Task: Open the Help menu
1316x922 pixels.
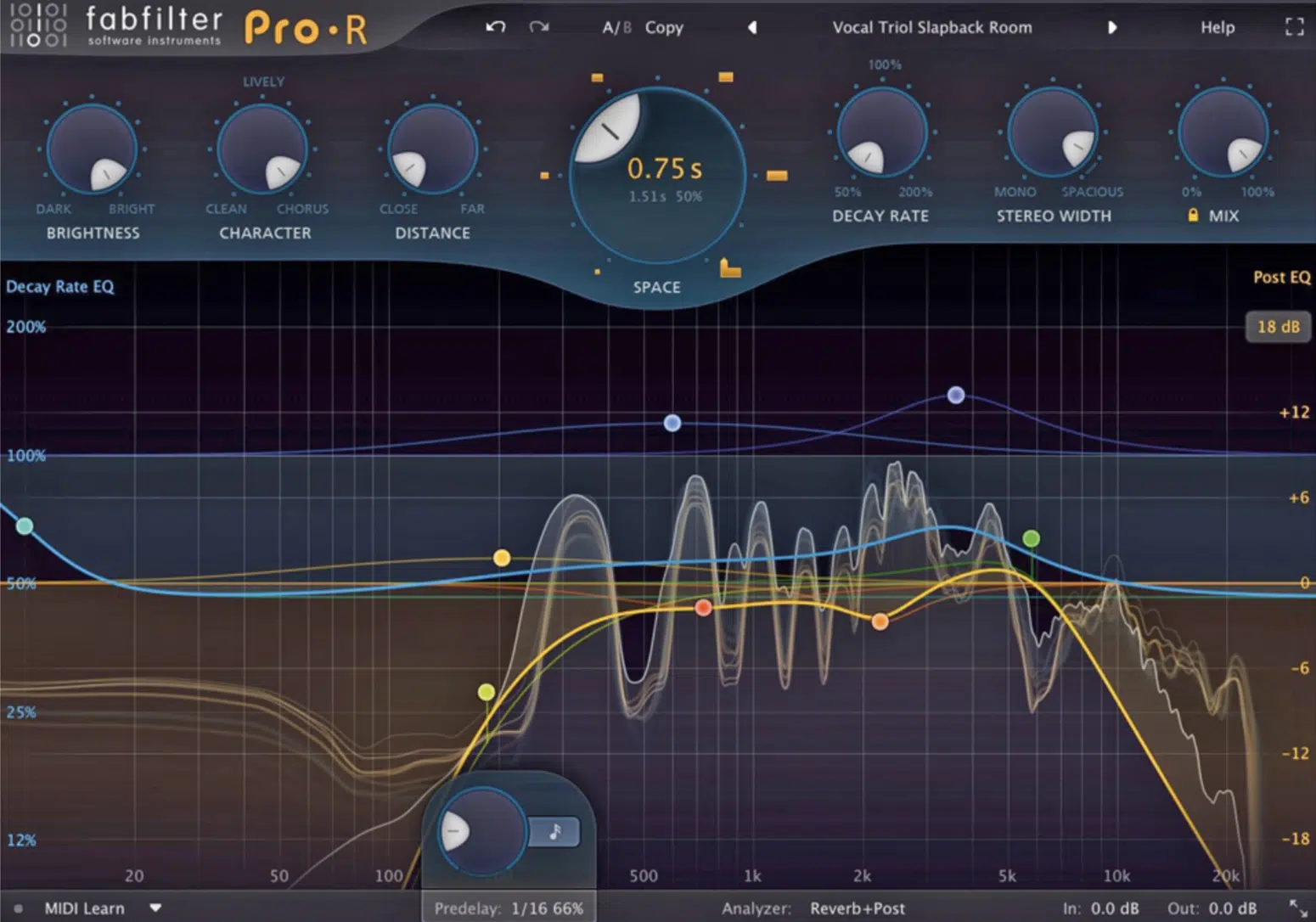Action: coord(1218,27)
